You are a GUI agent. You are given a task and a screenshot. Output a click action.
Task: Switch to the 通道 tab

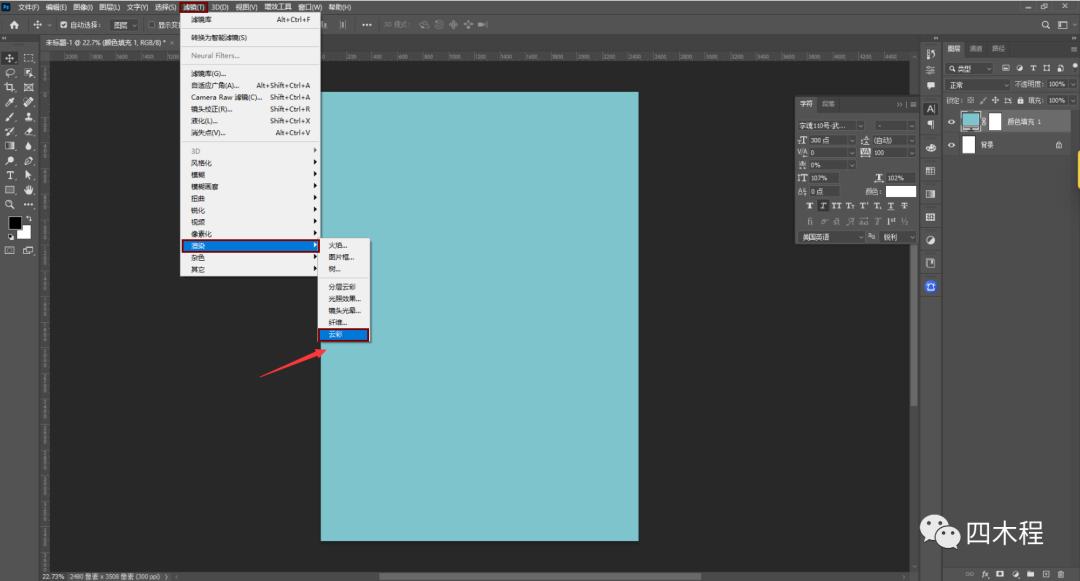pyautogui.click(x=976, y=48)
